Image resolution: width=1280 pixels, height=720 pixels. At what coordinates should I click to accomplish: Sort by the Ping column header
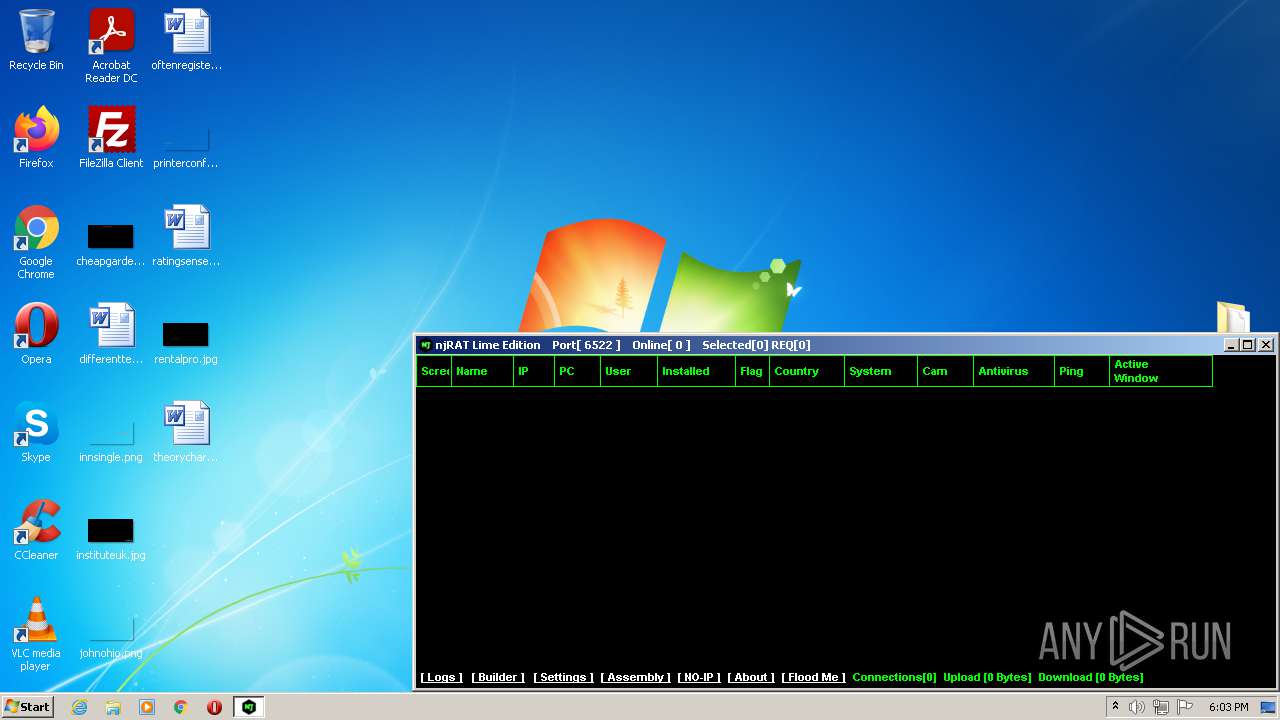[x=1082, y=371]
